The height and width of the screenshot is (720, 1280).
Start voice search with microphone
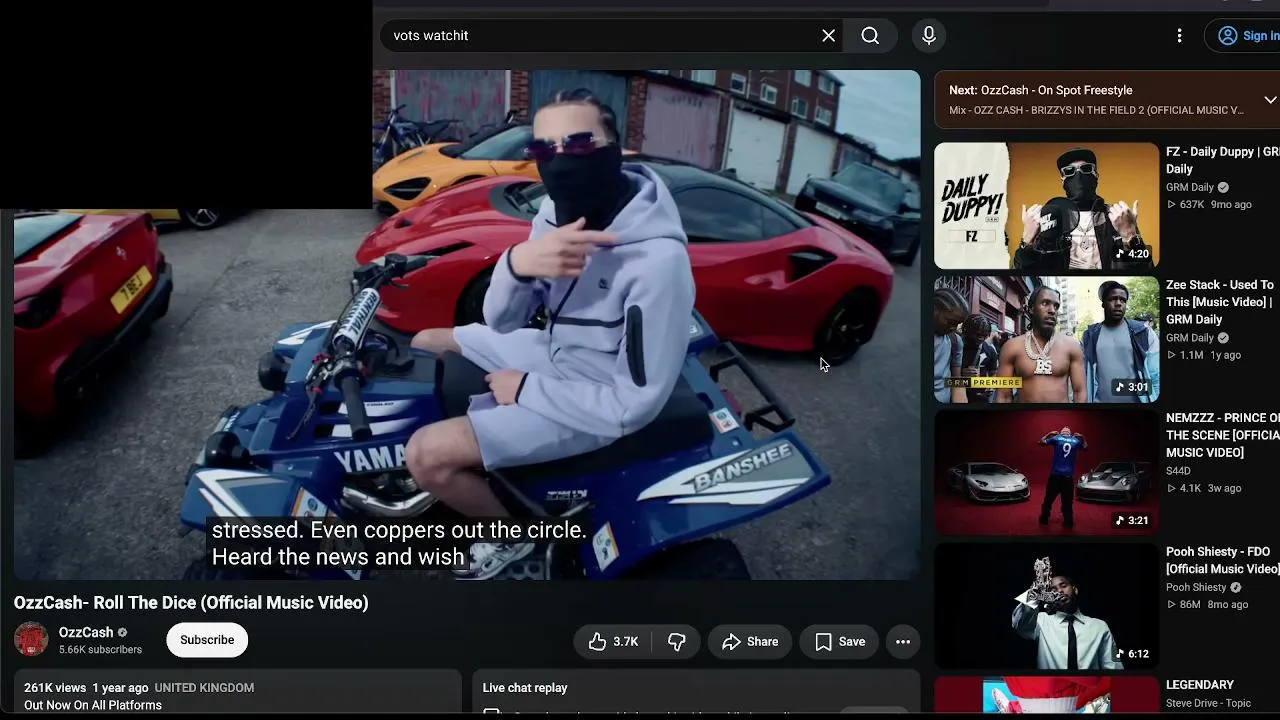(929, 36)
